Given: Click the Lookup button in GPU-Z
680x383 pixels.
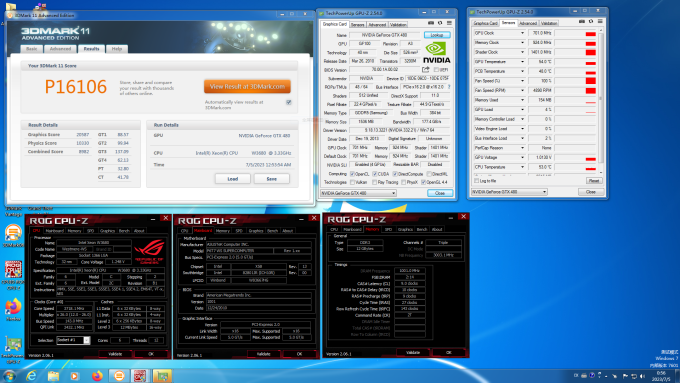Looking at the screenshot, I should coord(437,35).
